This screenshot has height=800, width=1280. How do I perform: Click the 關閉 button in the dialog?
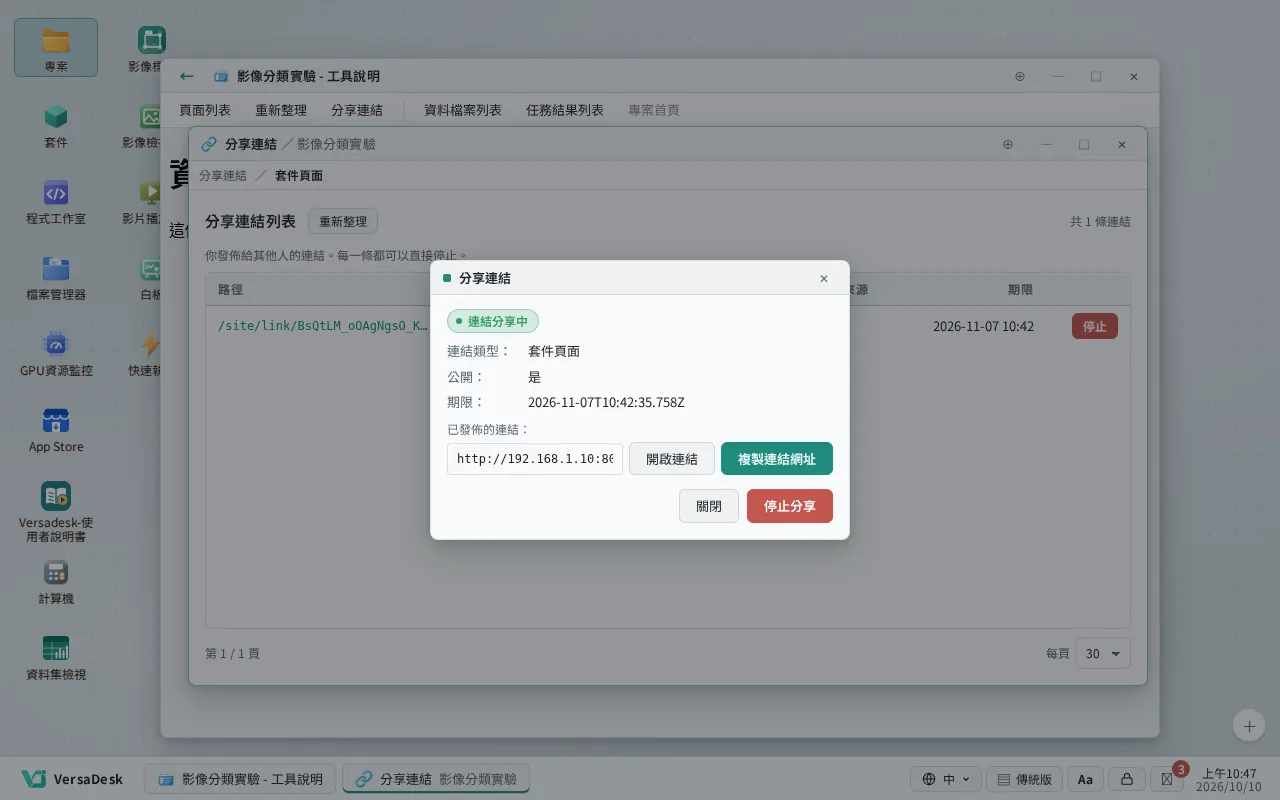pyautogui.click(x=709, y=506)
